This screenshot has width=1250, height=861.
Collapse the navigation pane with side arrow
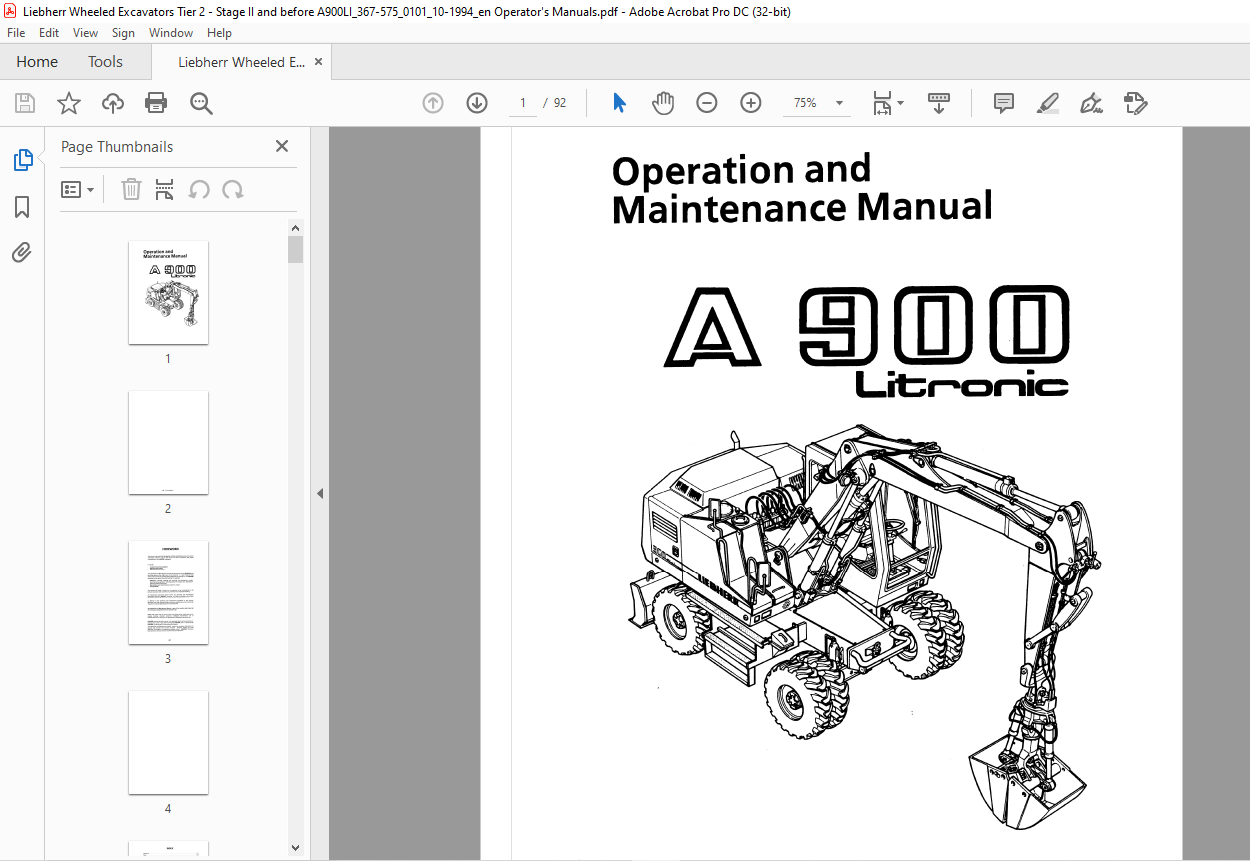point(320,493)
